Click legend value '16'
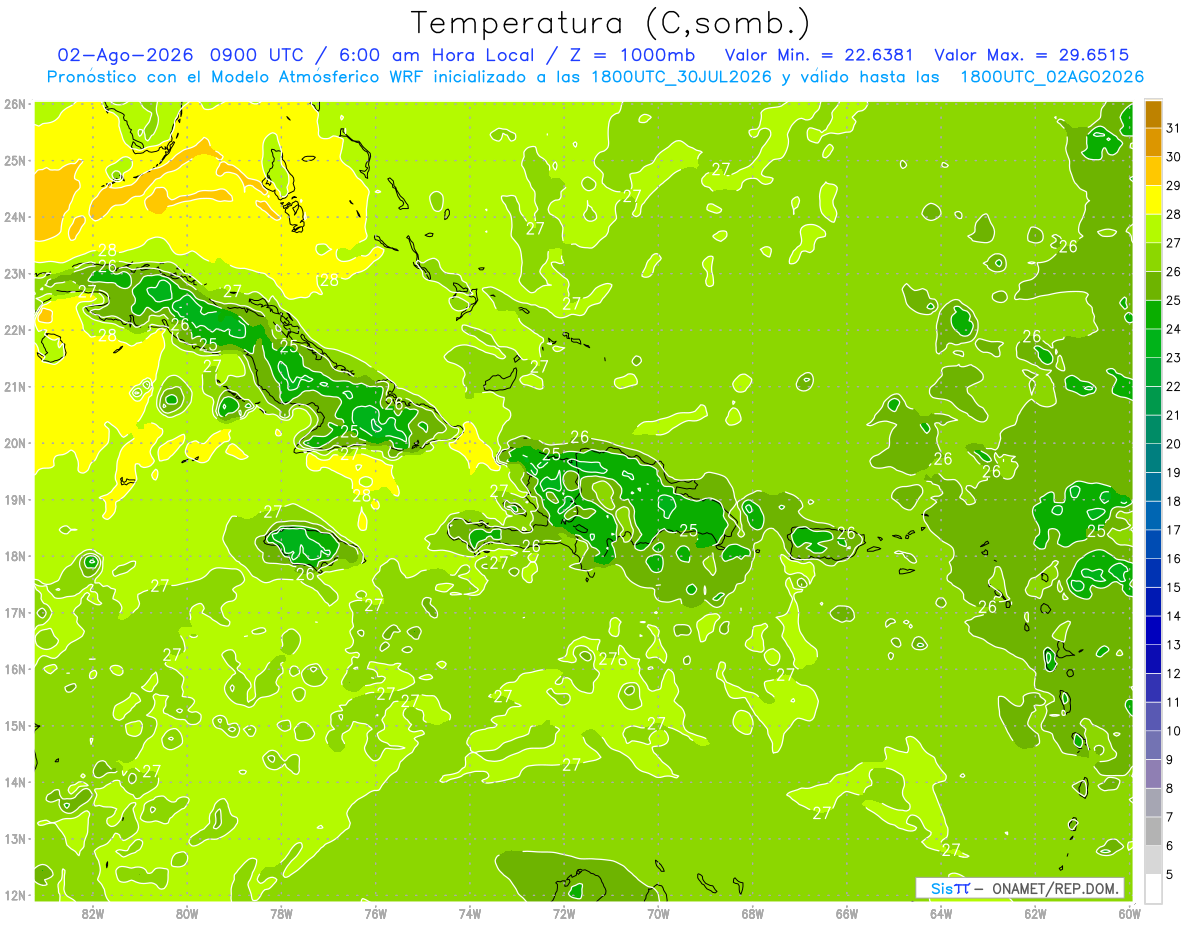 point(1174,559)
